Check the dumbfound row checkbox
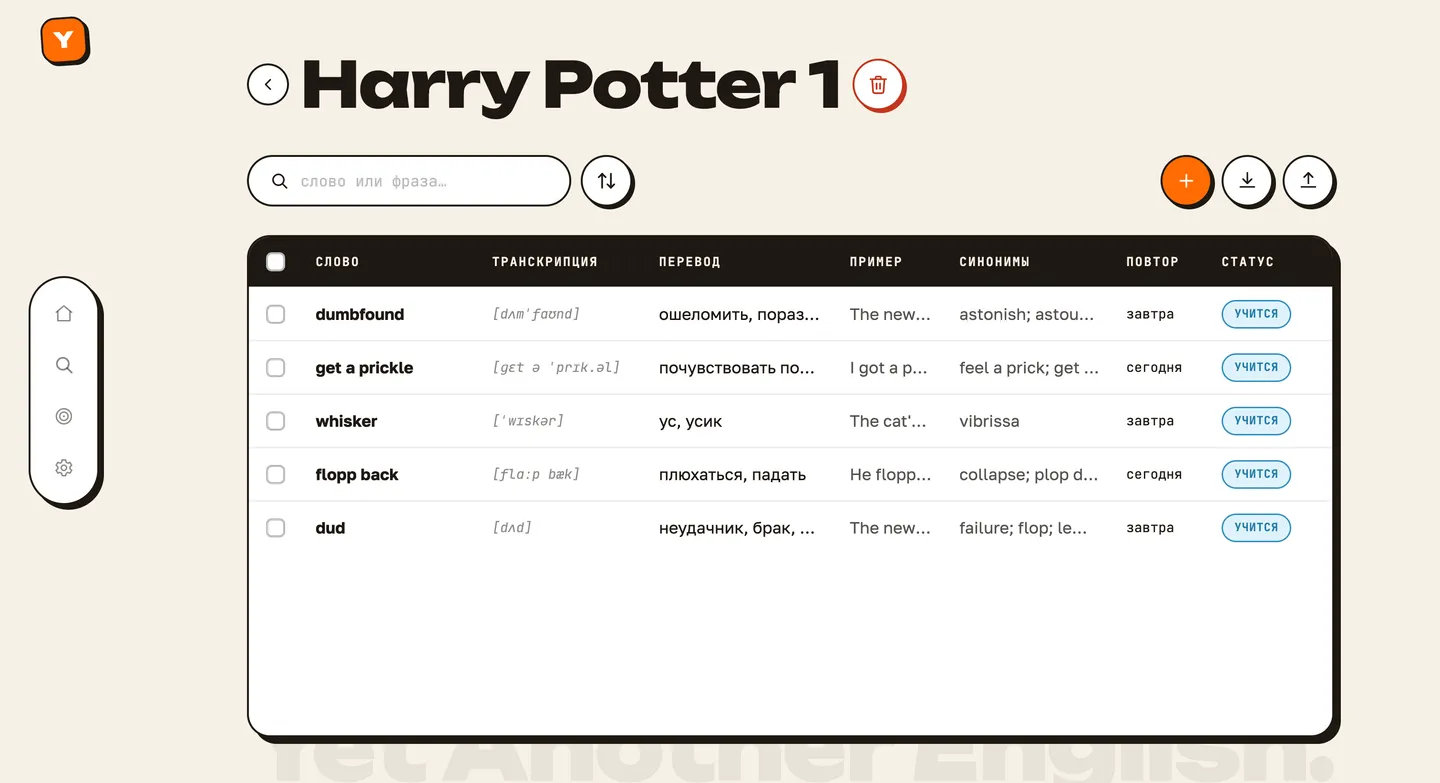1440x783 pixels. pyautogui.click(x=276, y=314)
